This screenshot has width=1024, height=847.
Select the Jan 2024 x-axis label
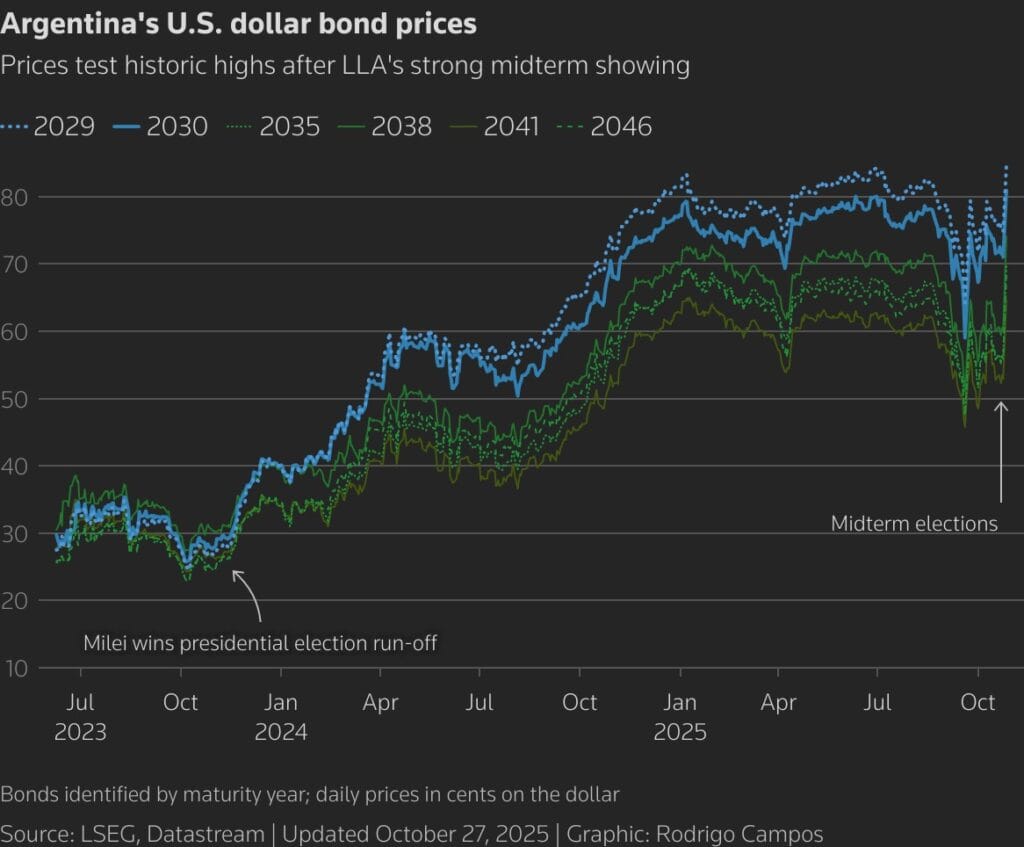(x=281, y=716)
